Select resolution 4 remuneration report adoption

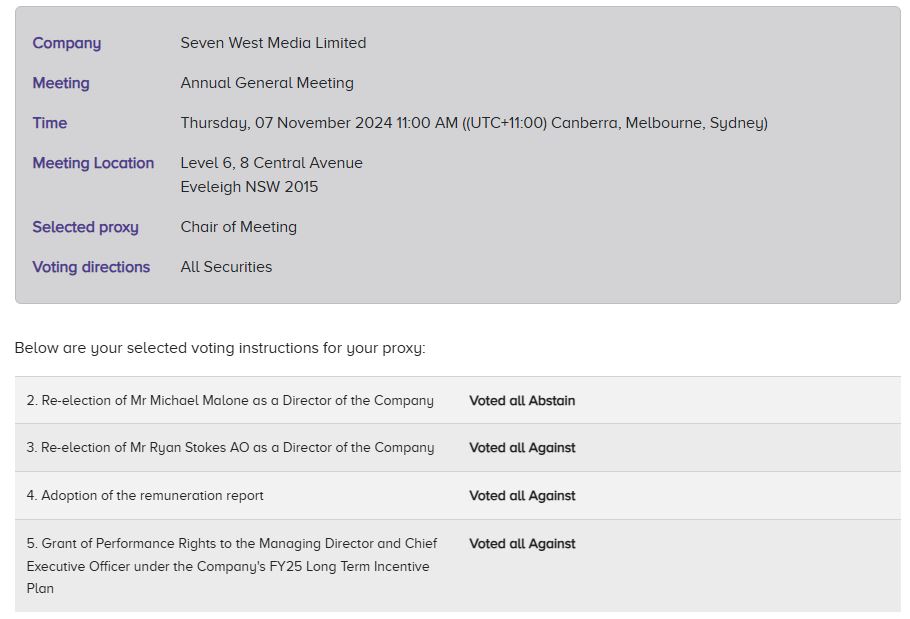pos(145,495)
